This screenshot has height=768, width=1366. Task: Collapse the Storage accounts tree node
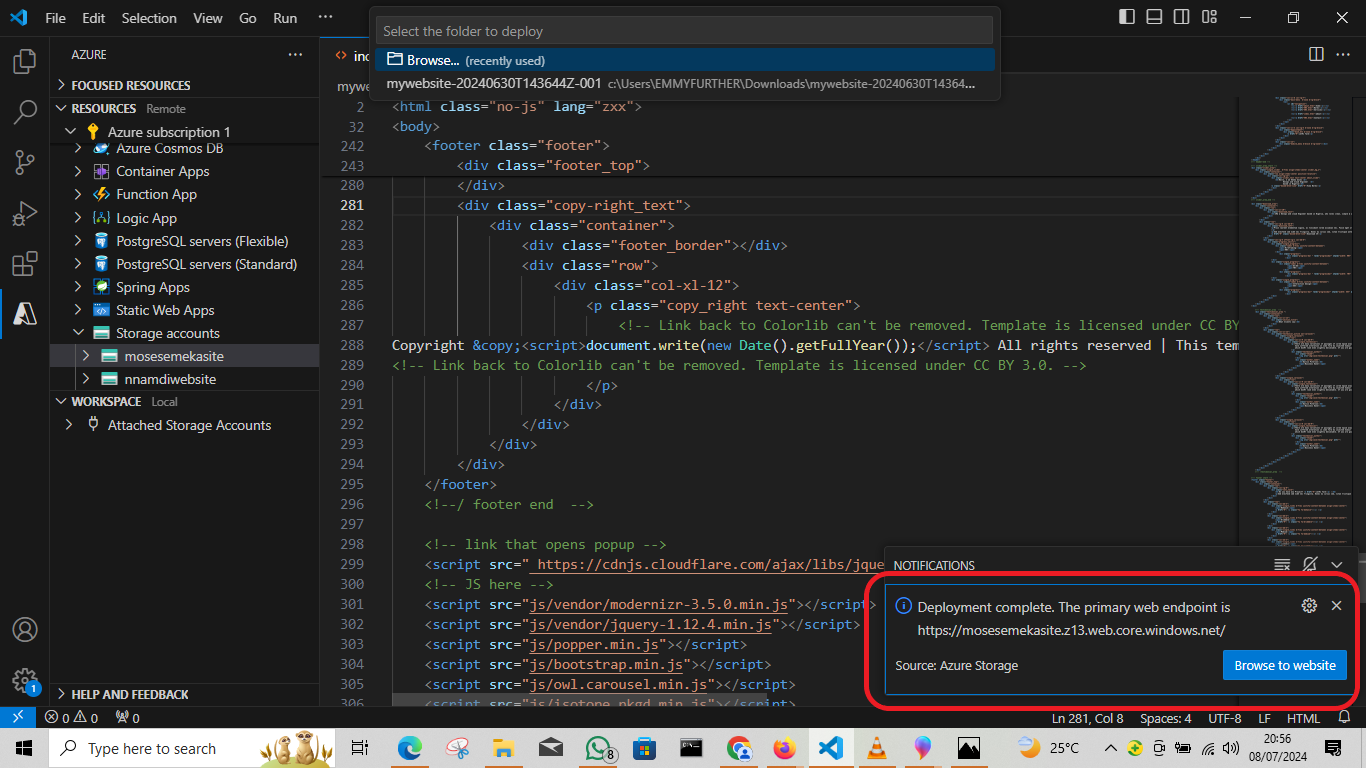pyautogui.click(x=79, y=333)
